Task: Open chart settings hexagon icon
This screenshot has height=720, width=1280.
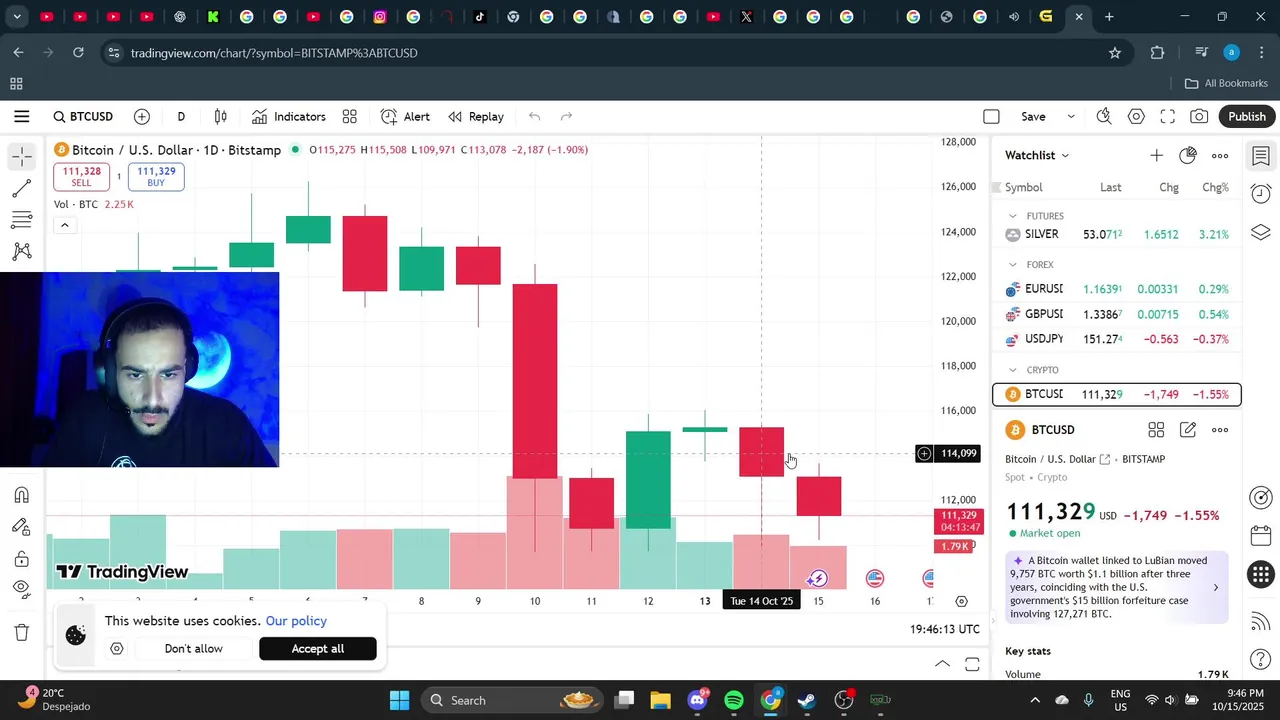Action: [1136, 117]
